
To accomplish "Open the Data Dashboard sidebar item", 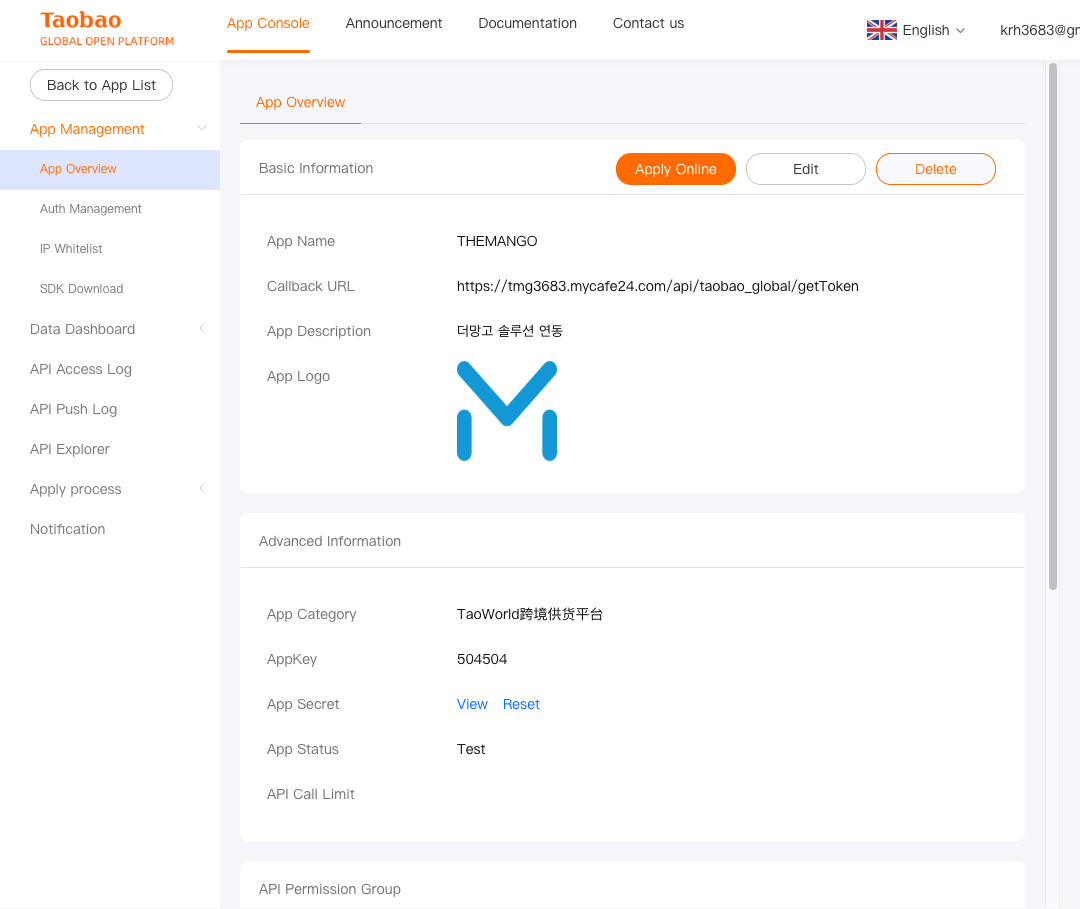I will [82, 329].
